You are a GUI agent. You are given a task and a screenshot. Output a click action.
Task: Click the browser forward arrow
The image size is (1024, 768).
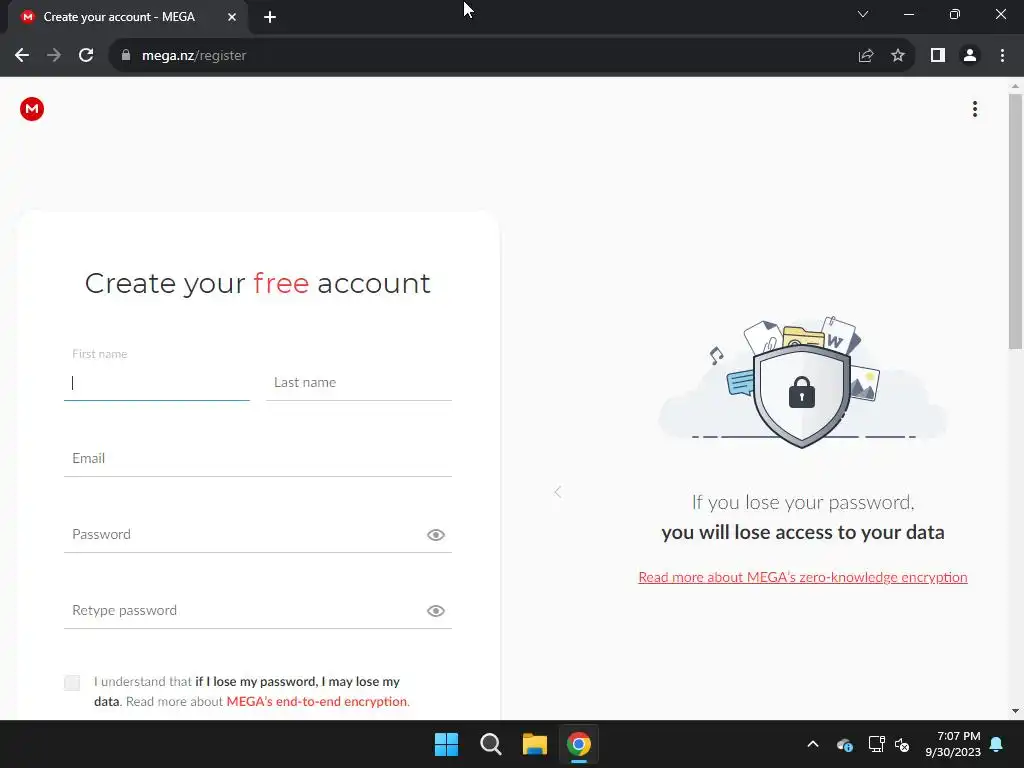click(x=54, y=56)
